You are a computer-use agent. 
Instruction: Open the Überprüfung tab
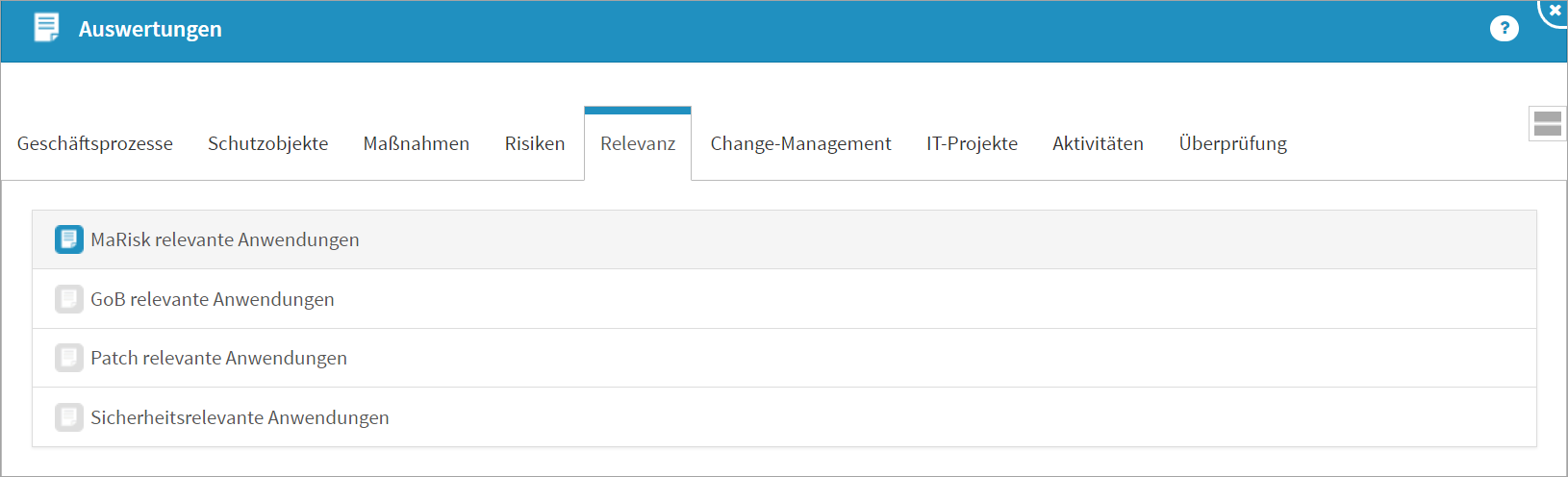[x=1232, y=143]
